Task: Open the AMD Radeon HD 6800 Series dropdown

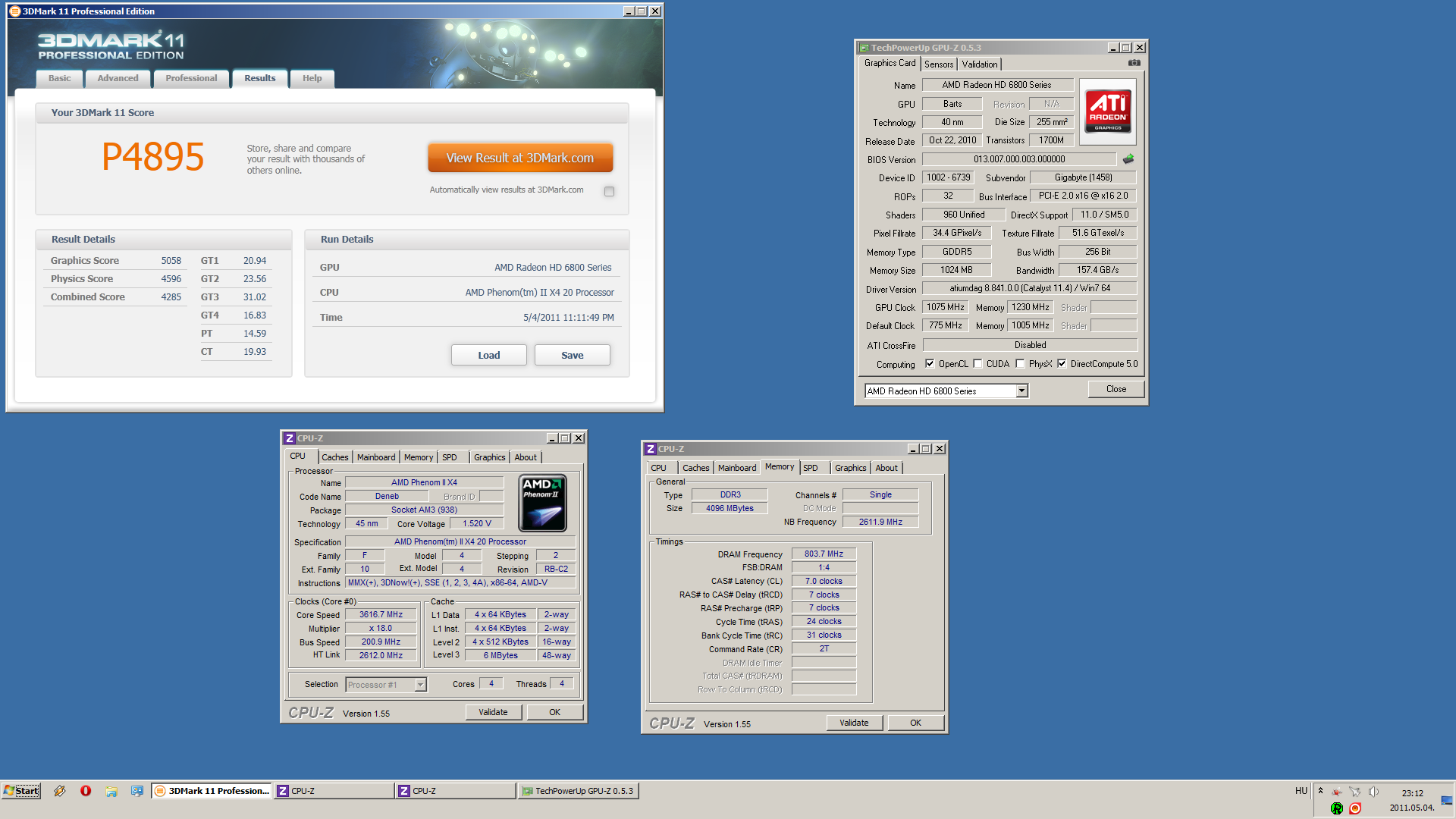Action: click(1021, 391)
